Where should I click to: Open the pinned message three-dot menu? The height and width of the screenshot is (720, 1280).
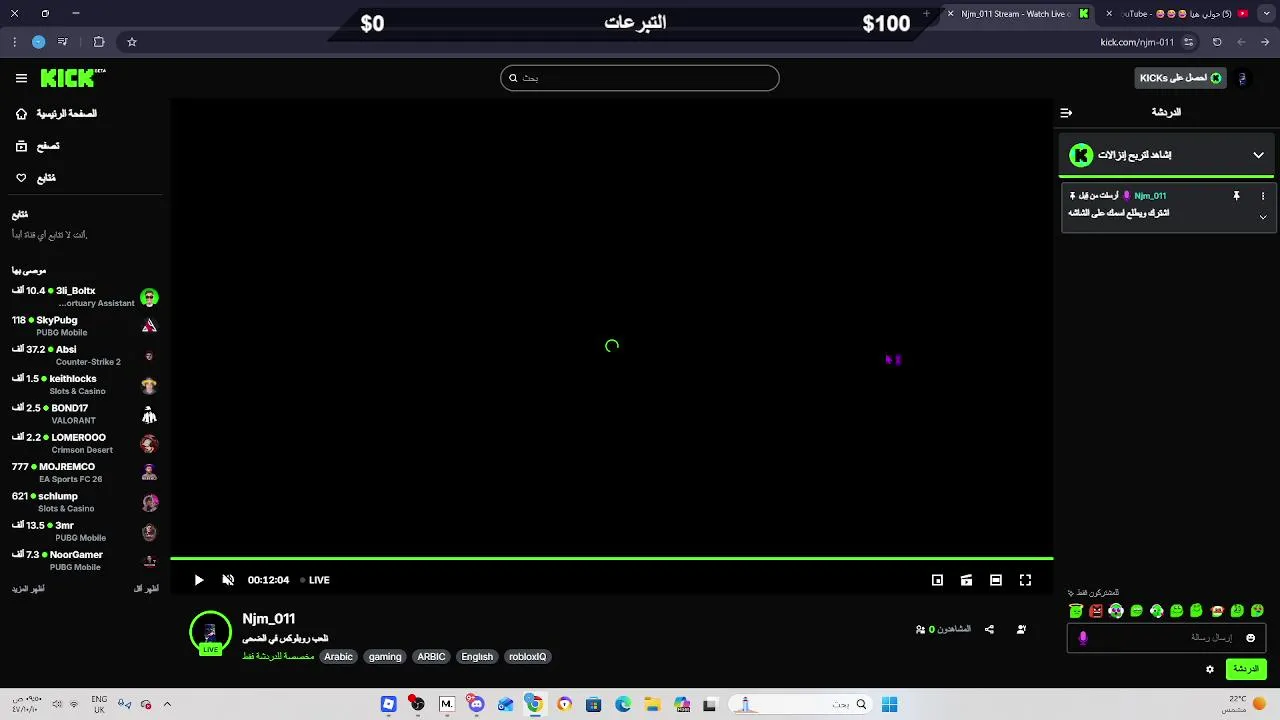(x=1263, y=196)
